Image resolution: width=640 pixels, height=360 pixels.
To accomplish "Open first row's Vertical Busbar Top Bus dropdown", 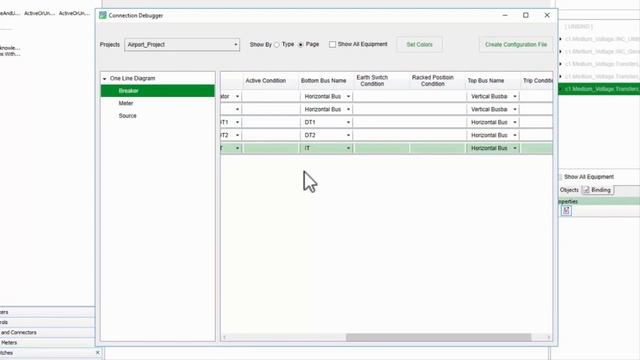I will tap(515, 96).
